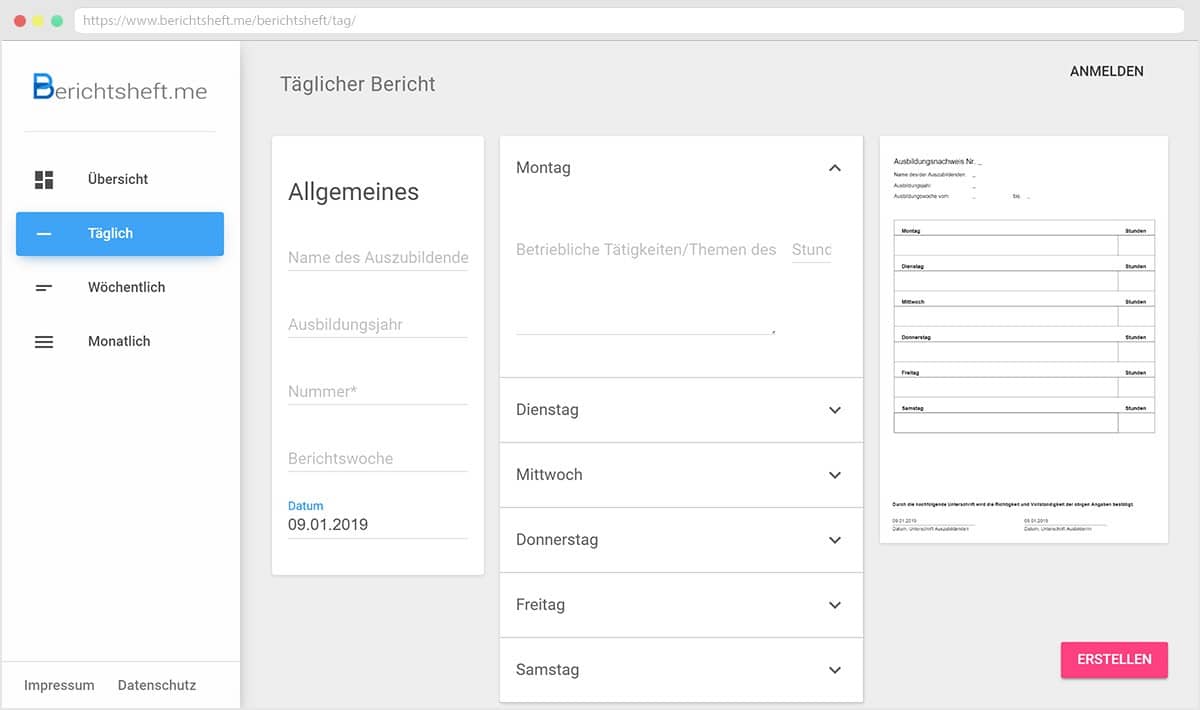Go to the Monatlich menu item
This screenshot has height=710, width=1200.
119,342
